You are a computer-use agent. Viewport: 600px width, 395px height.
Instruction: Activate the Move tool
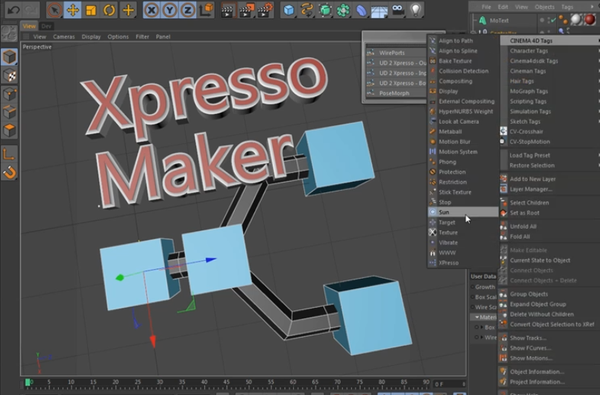(72, 10)
